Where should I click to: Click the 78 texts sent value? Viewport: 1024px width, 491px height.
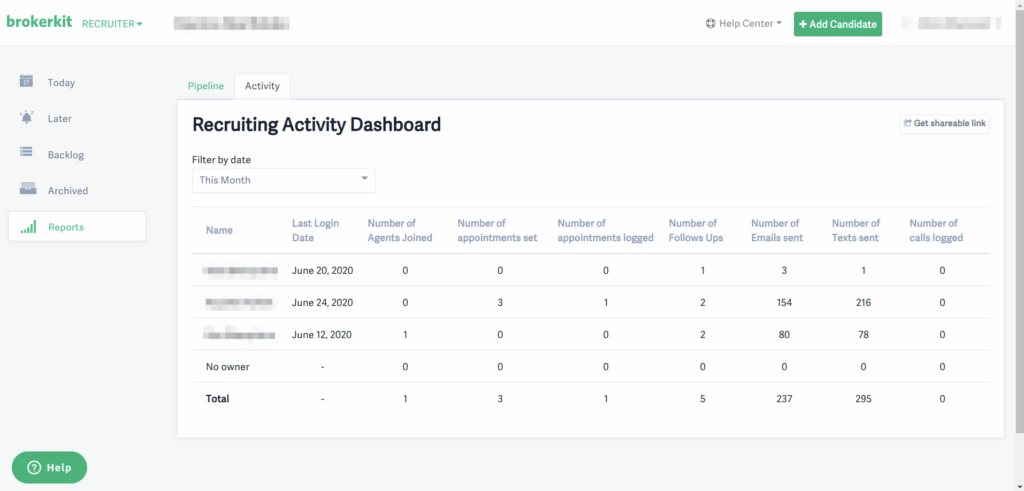coord(863,335)
